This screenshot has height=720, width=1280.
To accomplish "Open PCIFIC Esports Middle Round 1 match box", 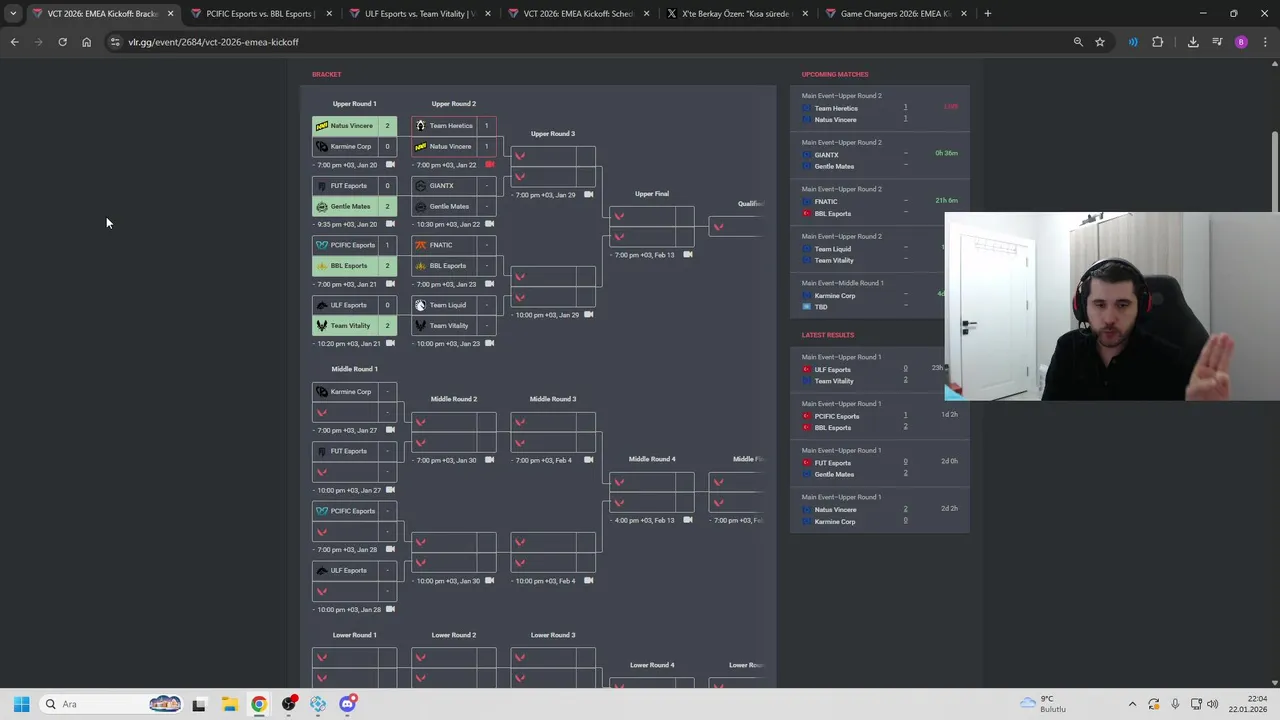I will click(x=354, y=521).
